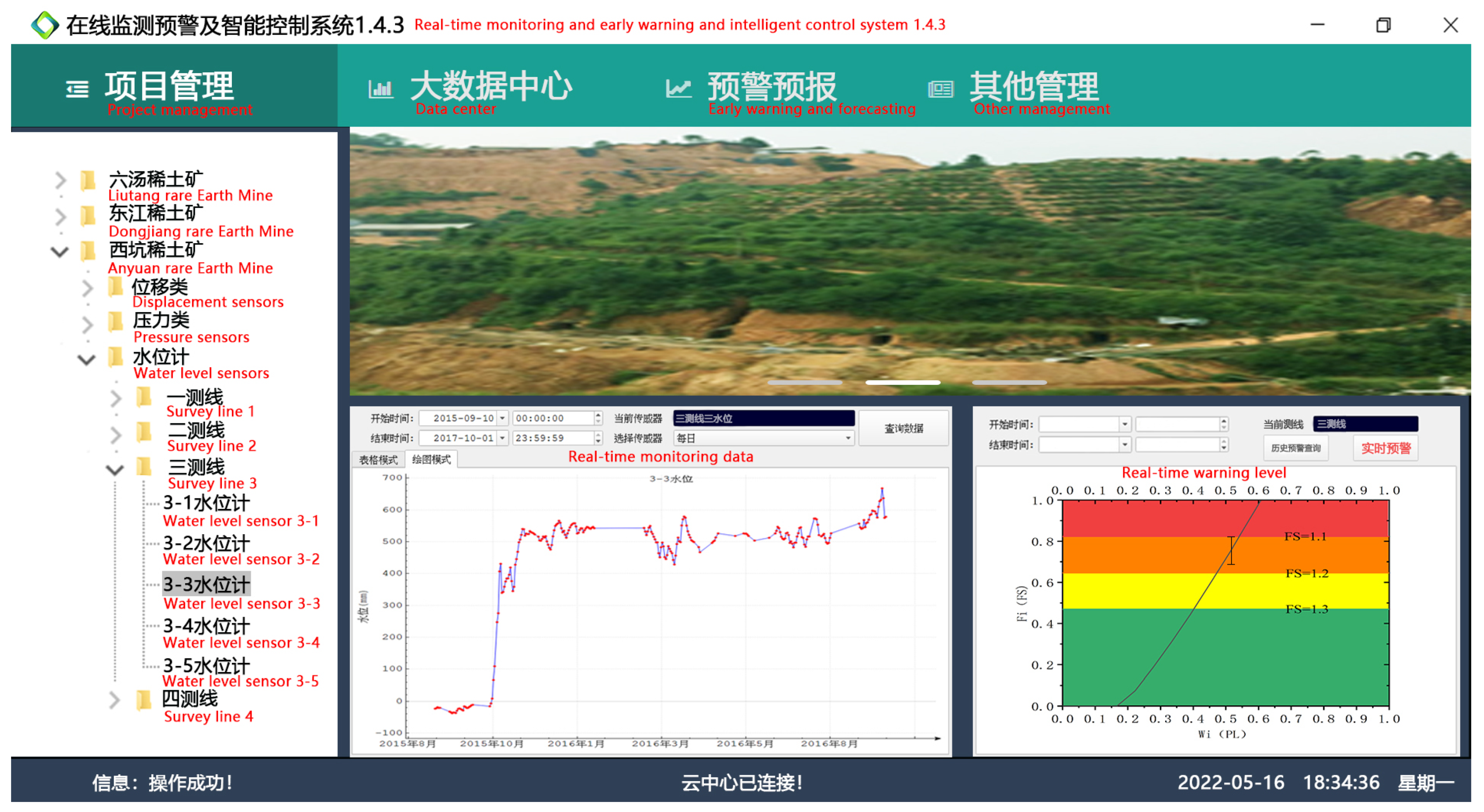
Task: Click the Other management panel icon
Action: coord(940,89)
